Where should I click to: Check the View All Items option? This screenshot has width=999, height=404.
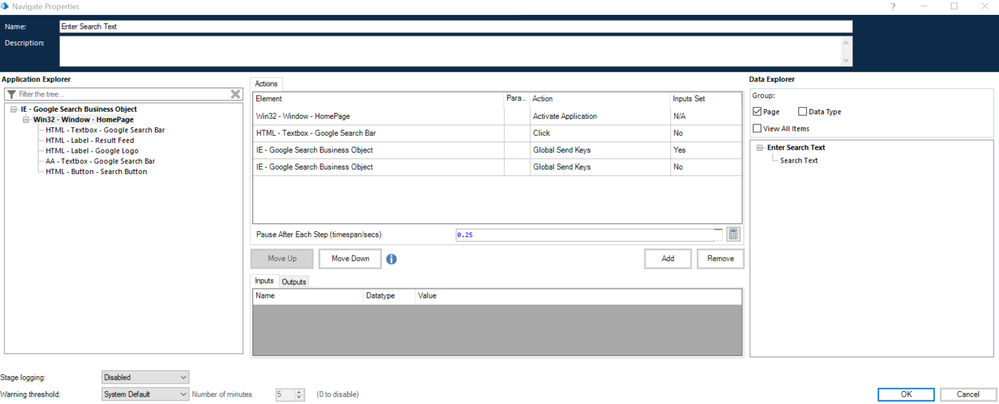[757, 128]
